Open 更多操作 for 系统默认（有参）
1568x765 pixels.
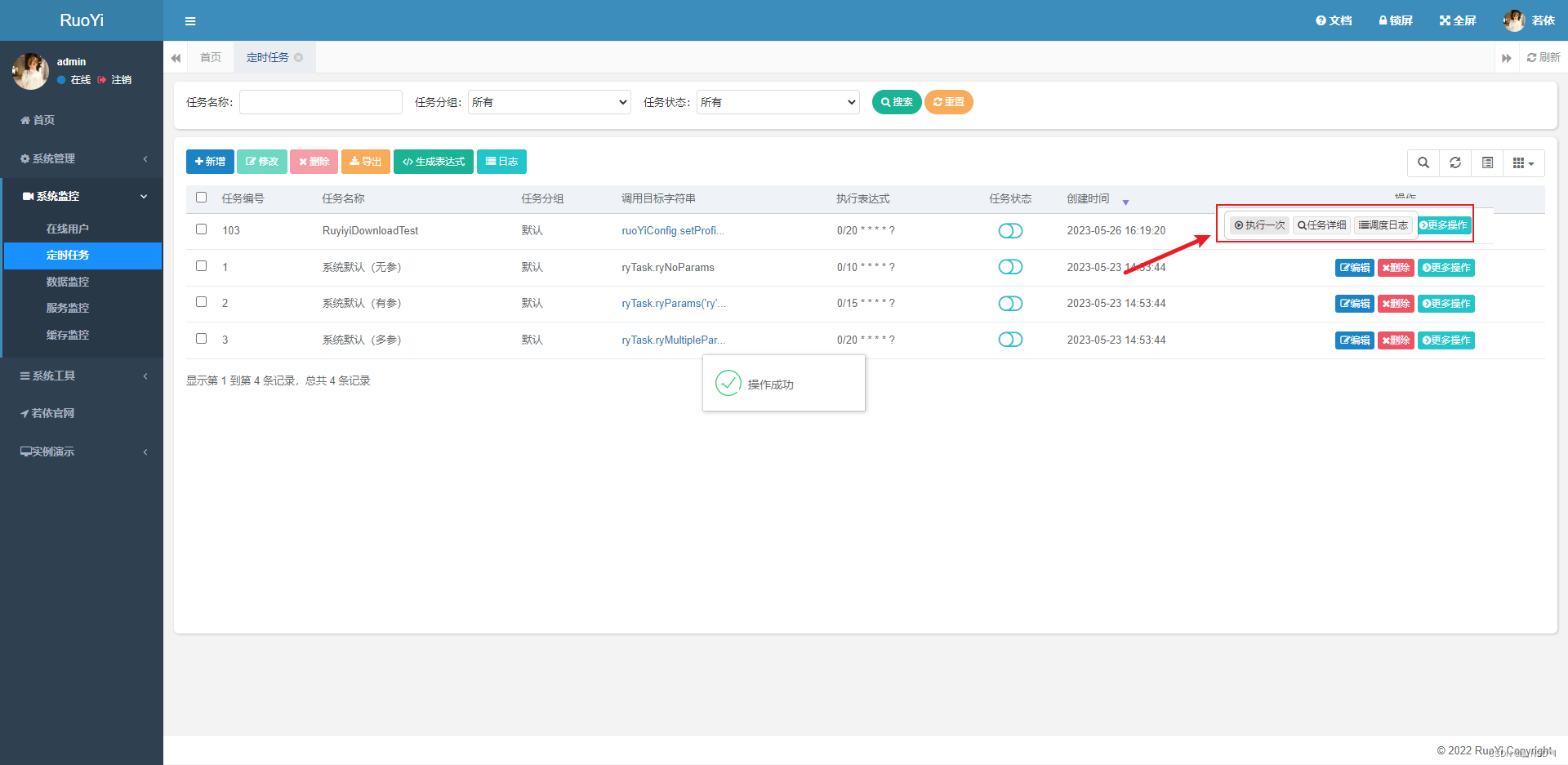point(1446,304)
